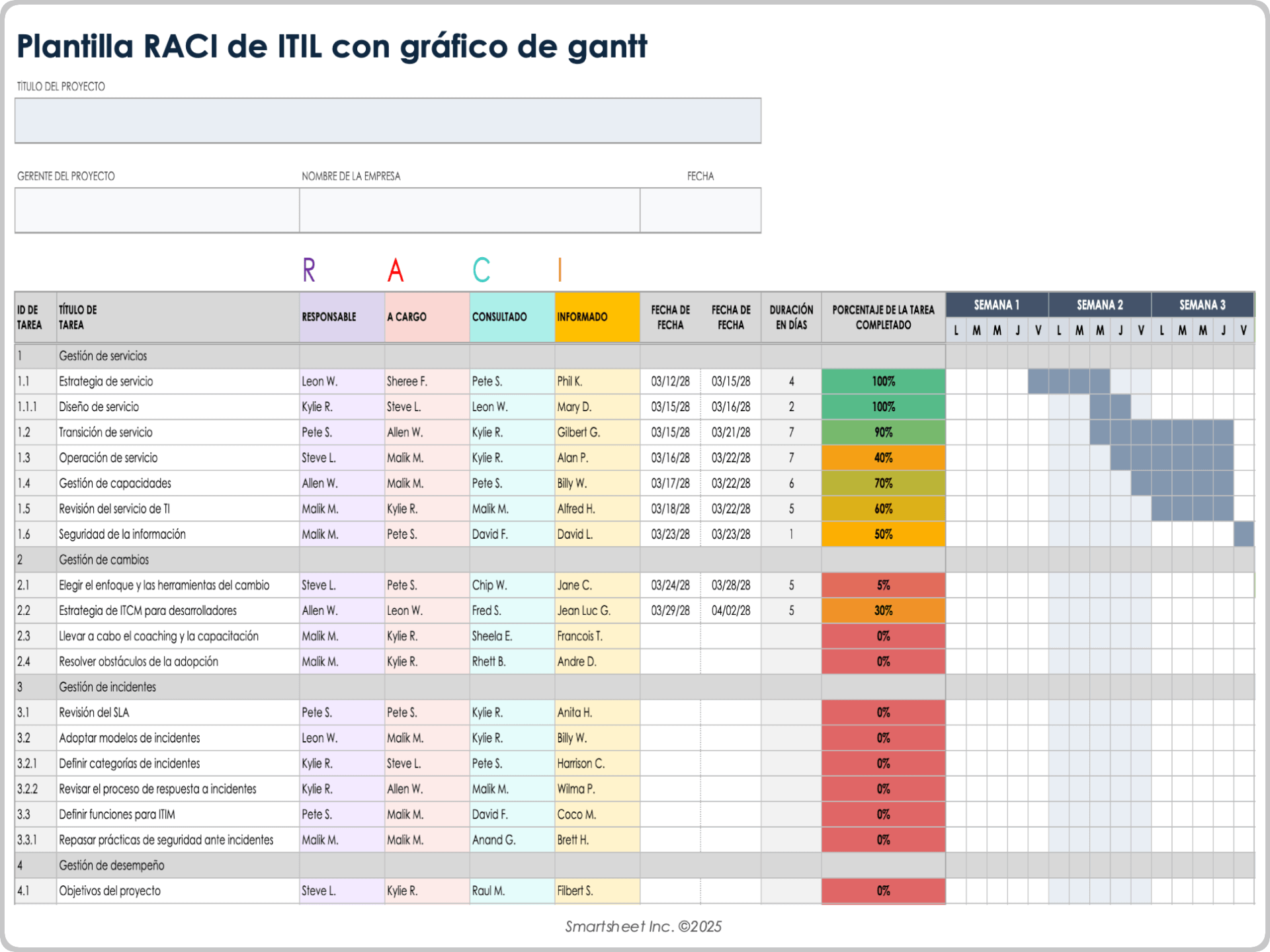
Task: Click the Fecha input box
Action: pos(700,210)
